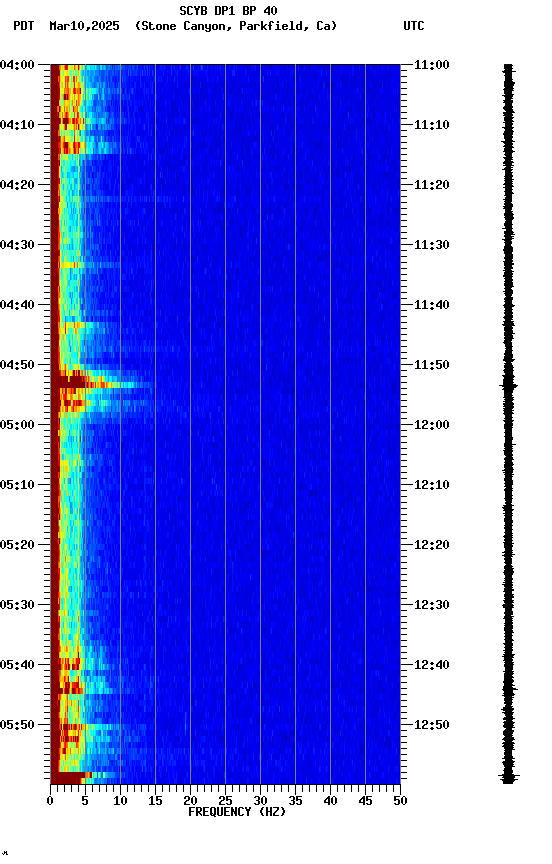Click the 25 Hz frequency tick label
This screenshot has width=552, height=864.
click(225, 801)
